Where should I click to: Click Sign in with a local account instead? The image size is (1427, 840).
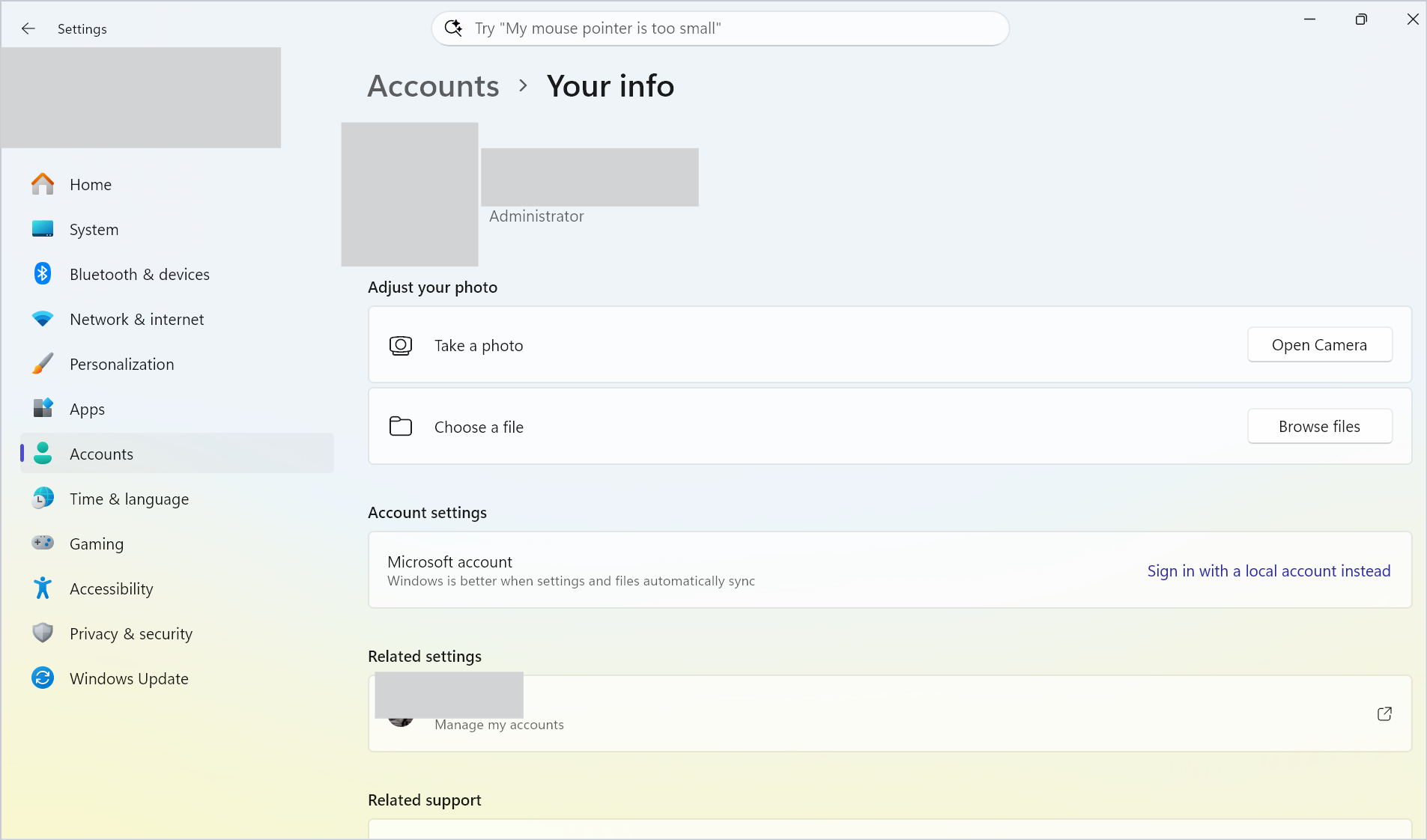point(1268,571)
